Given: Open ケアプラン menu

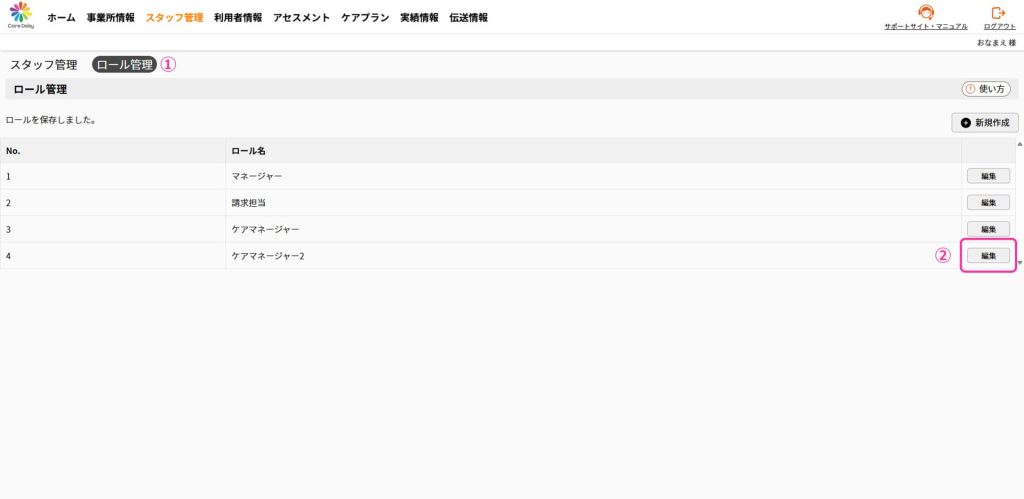Looking at the screenshot, I should point(365,18).
